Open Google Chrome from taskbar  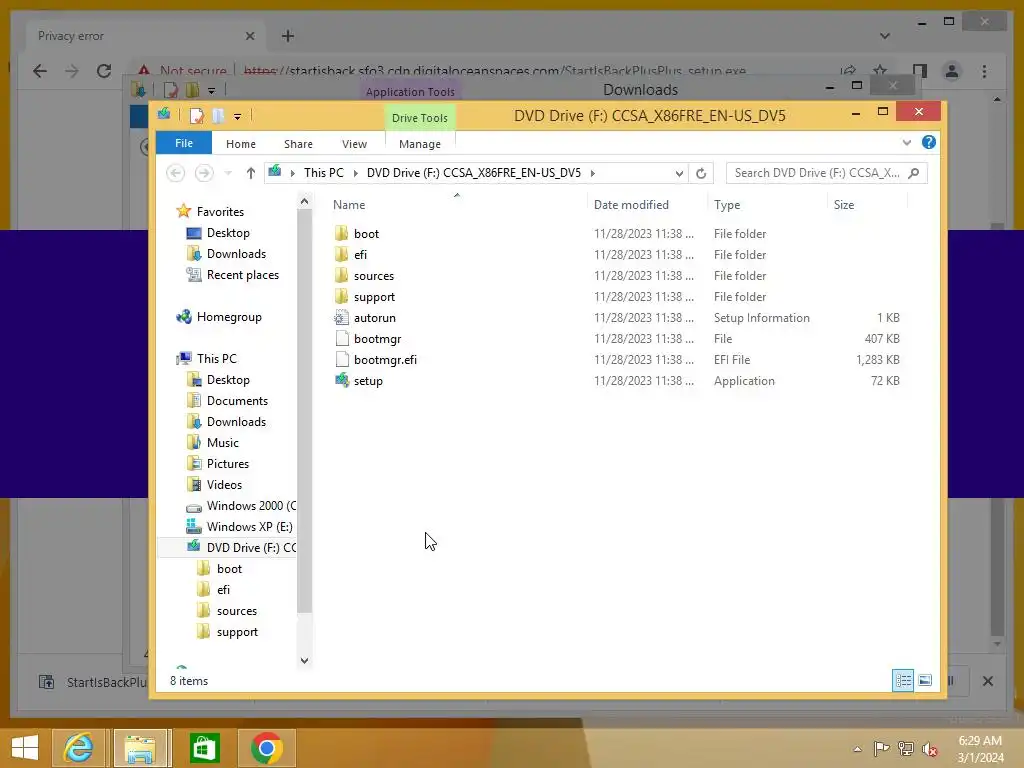pyautogui.click(x=266, y=748)
